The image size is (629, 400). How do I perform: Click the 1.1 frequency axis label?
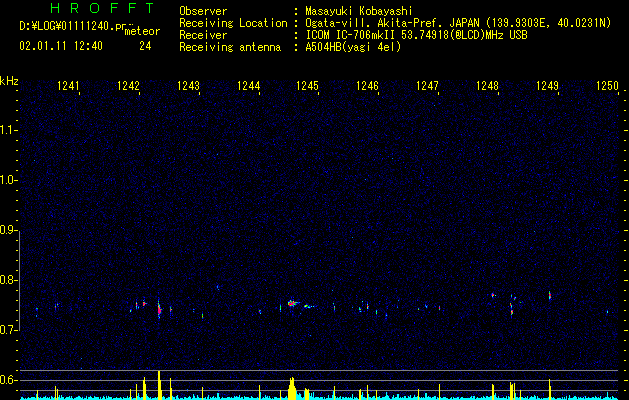click(x=8, y=130)
